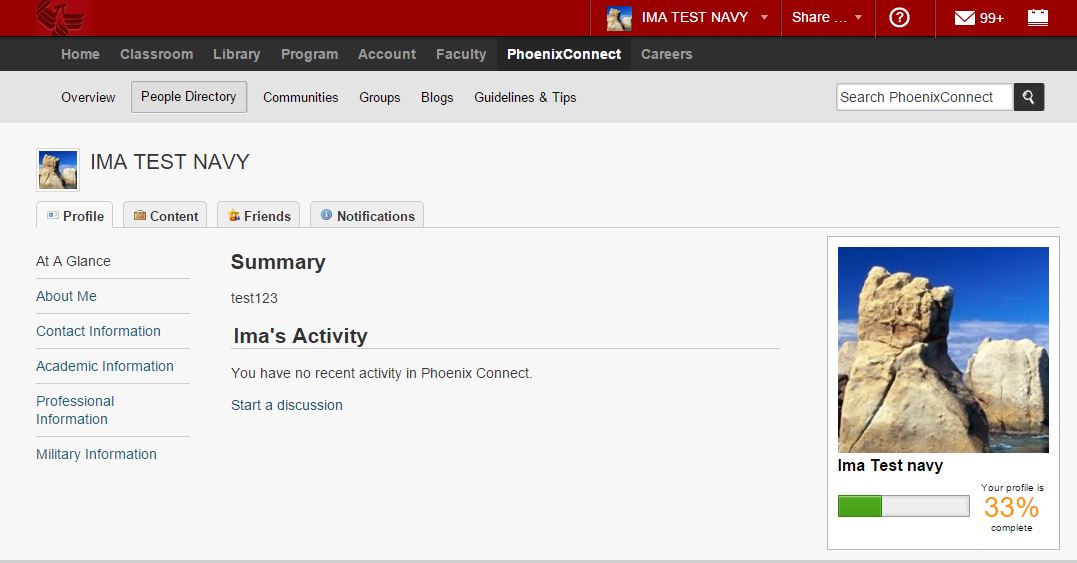Open Library in main navigation
The width and height of the screenshot is (1077, 563).
pyautogui.click(x=236, y=54)
